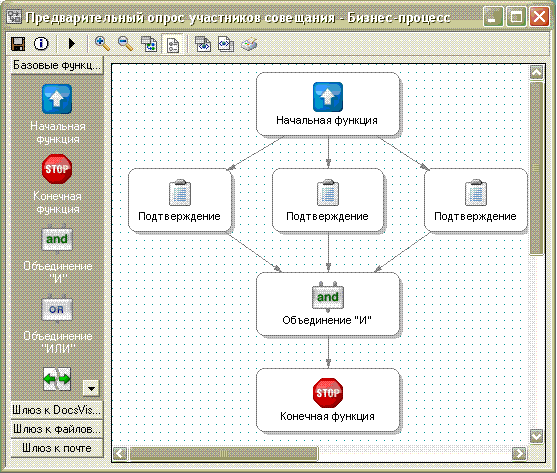Select the Объединение "И" node on canvas
The image size is (557, 473).
pyautogui.click(x=328, y=304)
